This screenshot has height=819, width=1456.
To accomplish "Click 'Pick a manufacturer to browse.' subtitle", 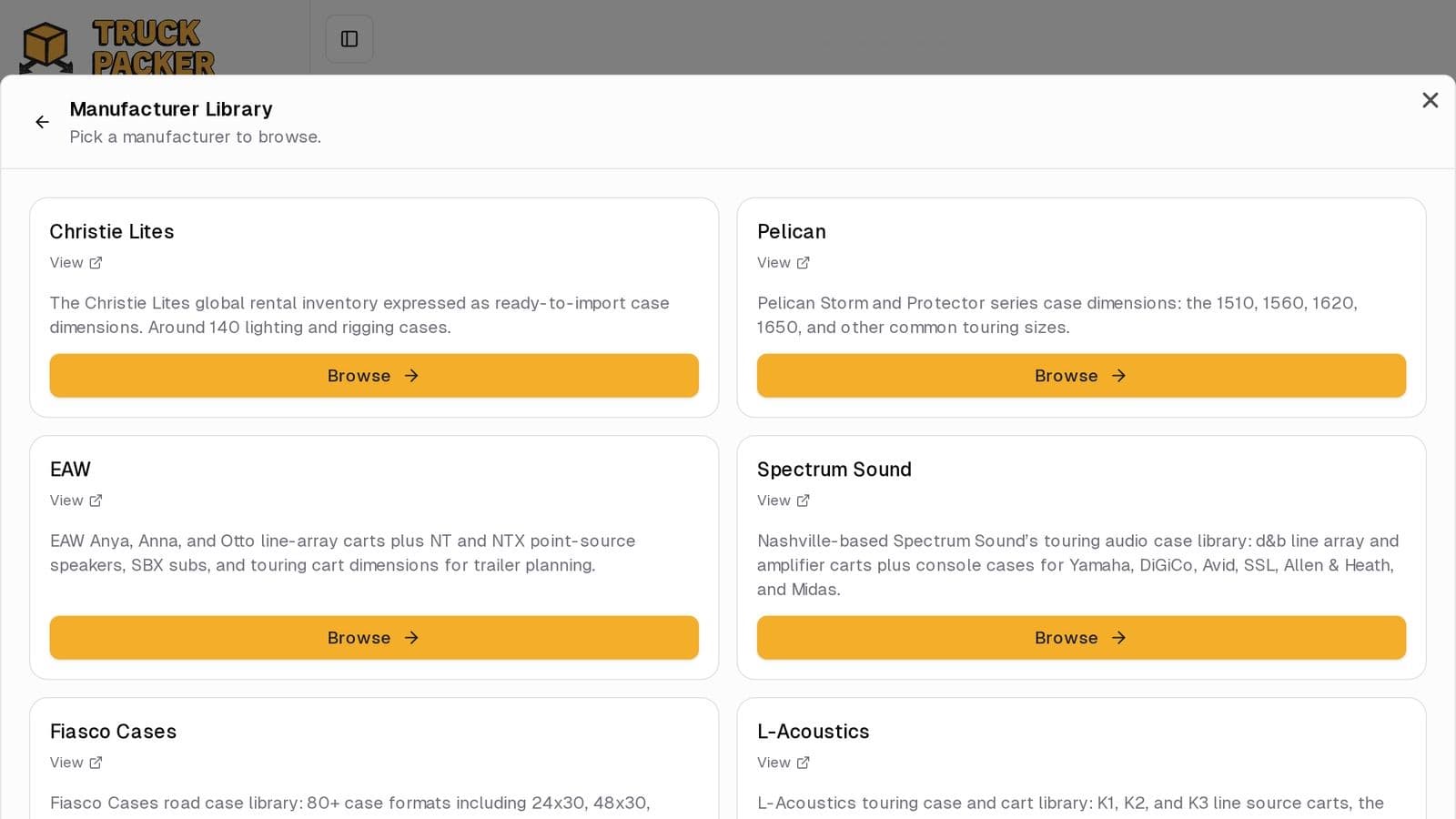I will tap(196, 137).
